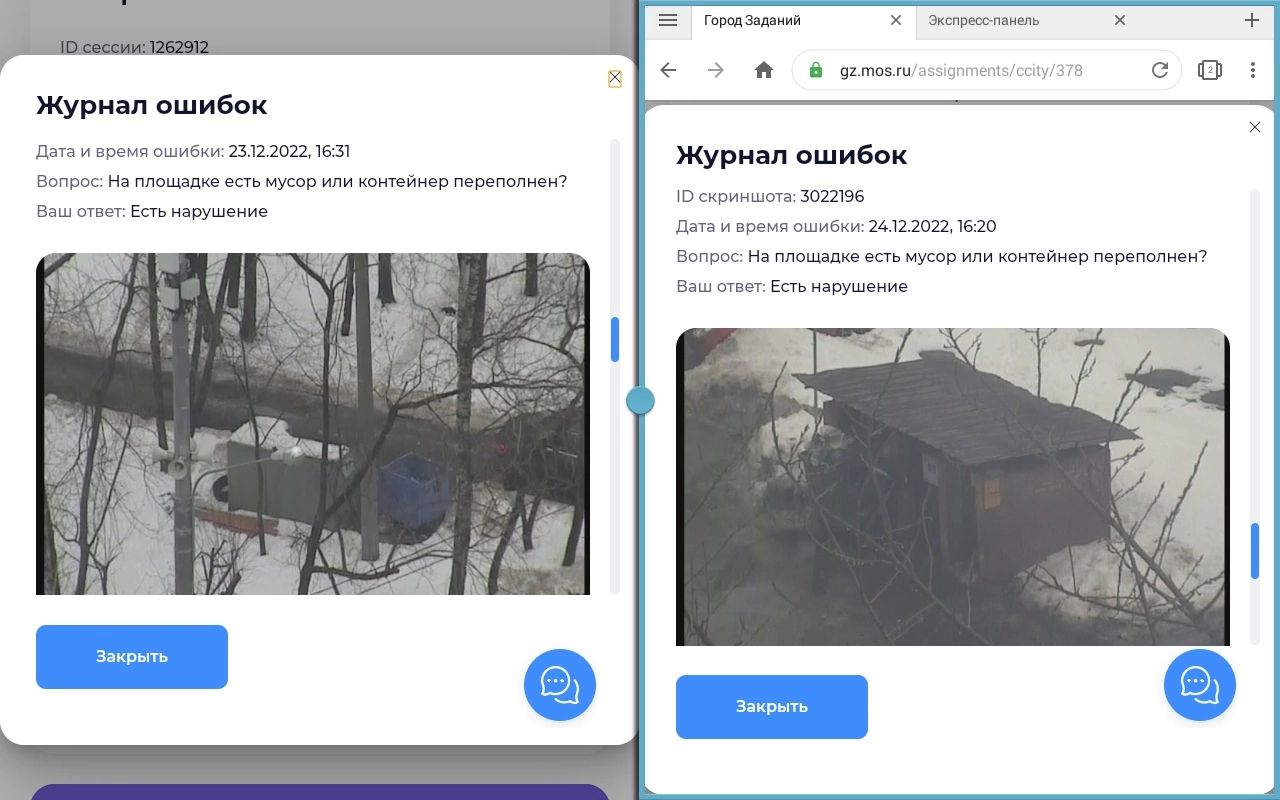This screenshot has width=1280, height=800.
Task: Click 'Есть нарушение' answer in right dialog
Action: tap(839, 286)
